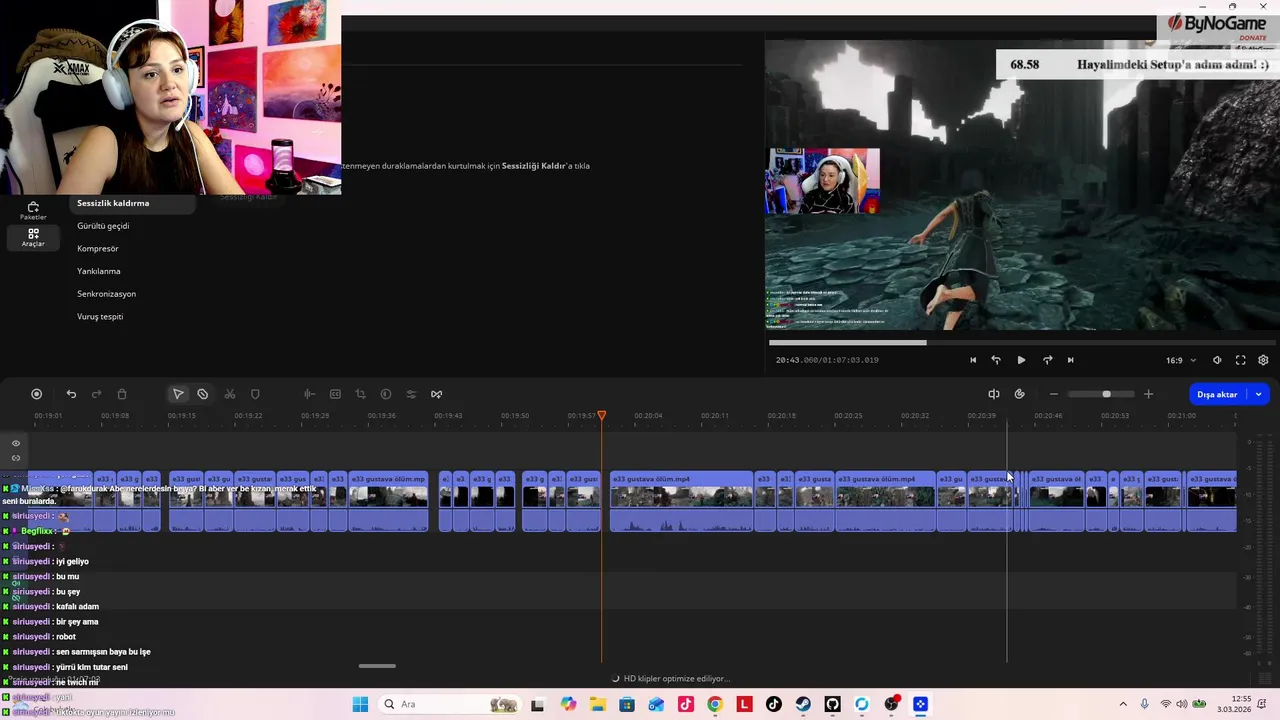Jump to next clip in preview
This screenshot has height=720, width=1280.
(x=1070, y=360)
